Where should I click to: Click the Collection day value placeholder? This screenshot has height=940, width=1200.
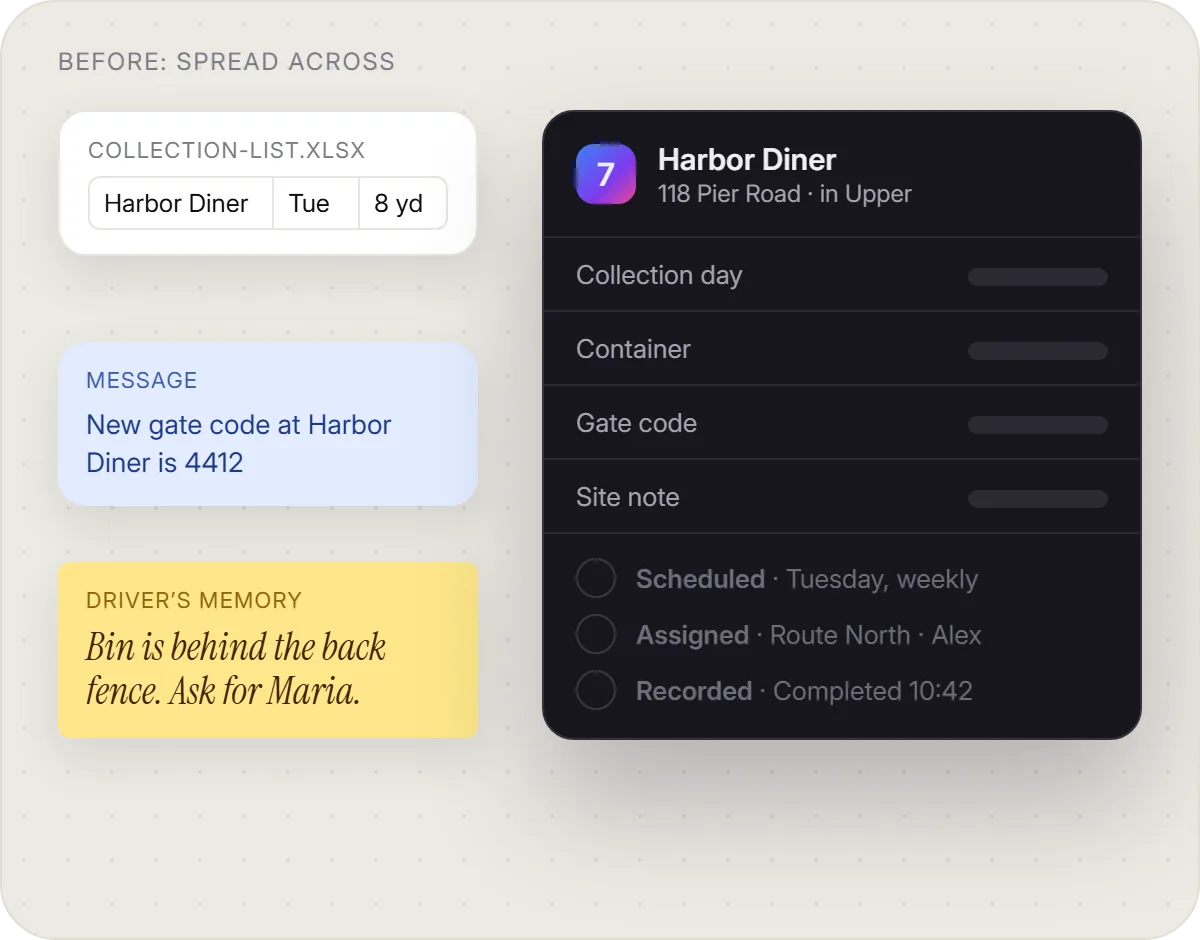(x=1038, y=277)
